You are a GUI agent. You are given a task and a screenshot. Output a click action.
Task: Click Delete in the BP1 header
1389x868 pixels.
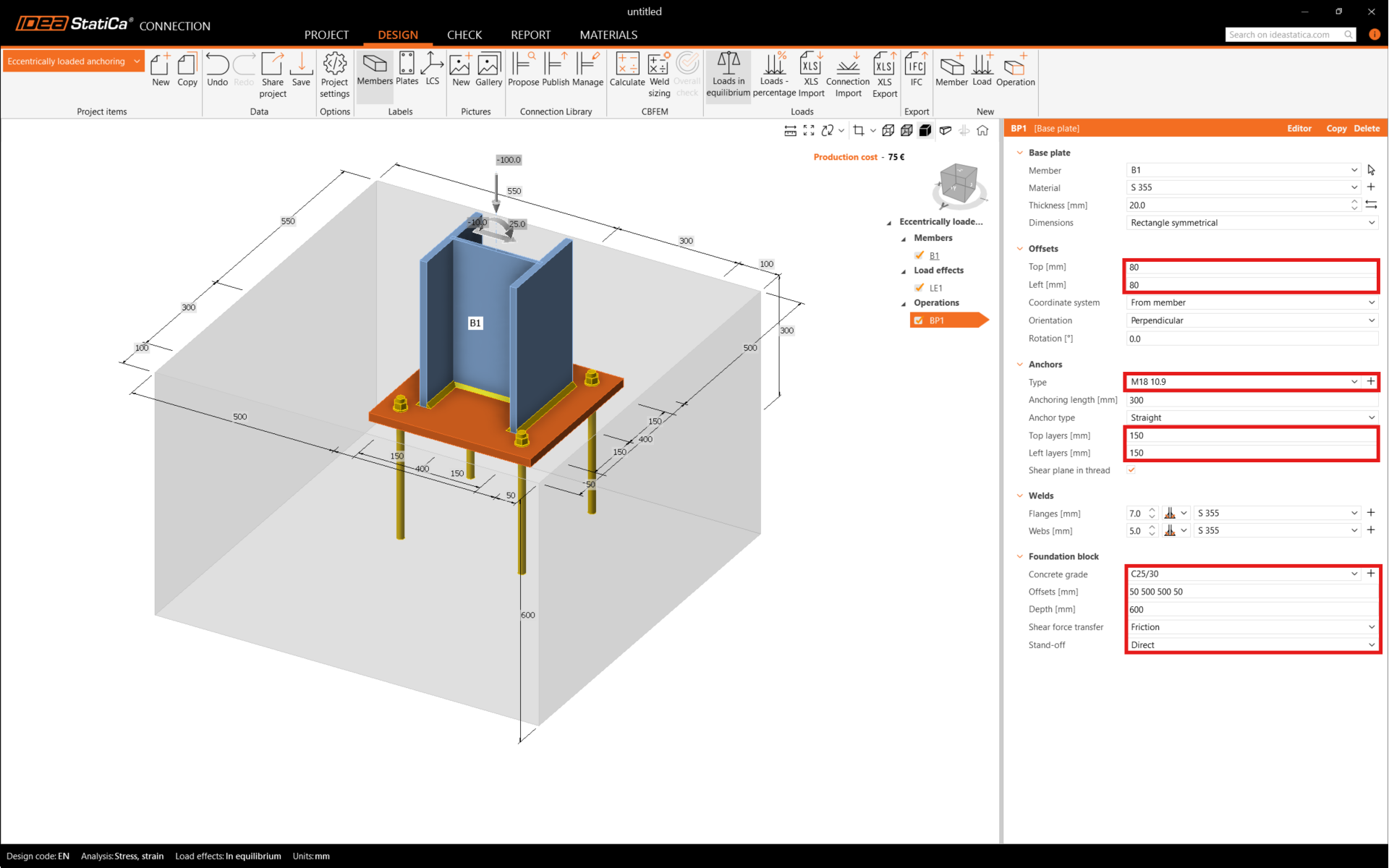(x=1366, y=128)
